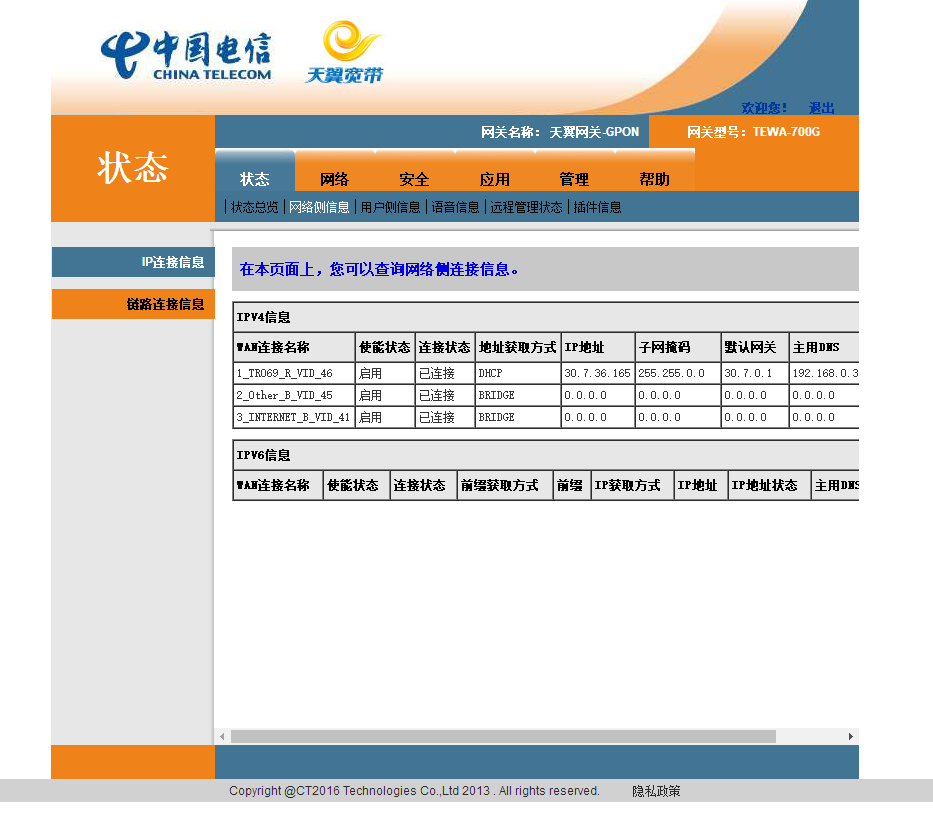Open 用户侧信息 submenu
This screenshot has width=933, height=818.
click(390, 207)
